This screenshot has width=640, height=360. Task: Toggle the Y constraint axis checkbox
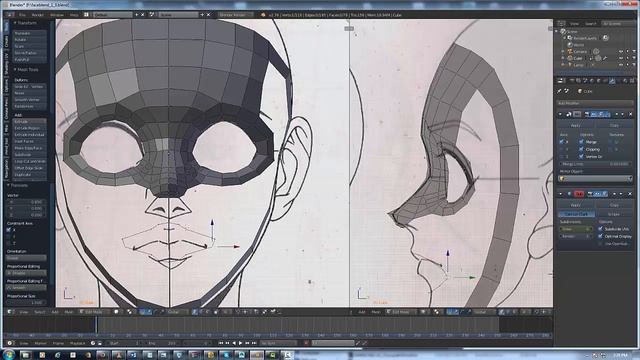point(9,236)
